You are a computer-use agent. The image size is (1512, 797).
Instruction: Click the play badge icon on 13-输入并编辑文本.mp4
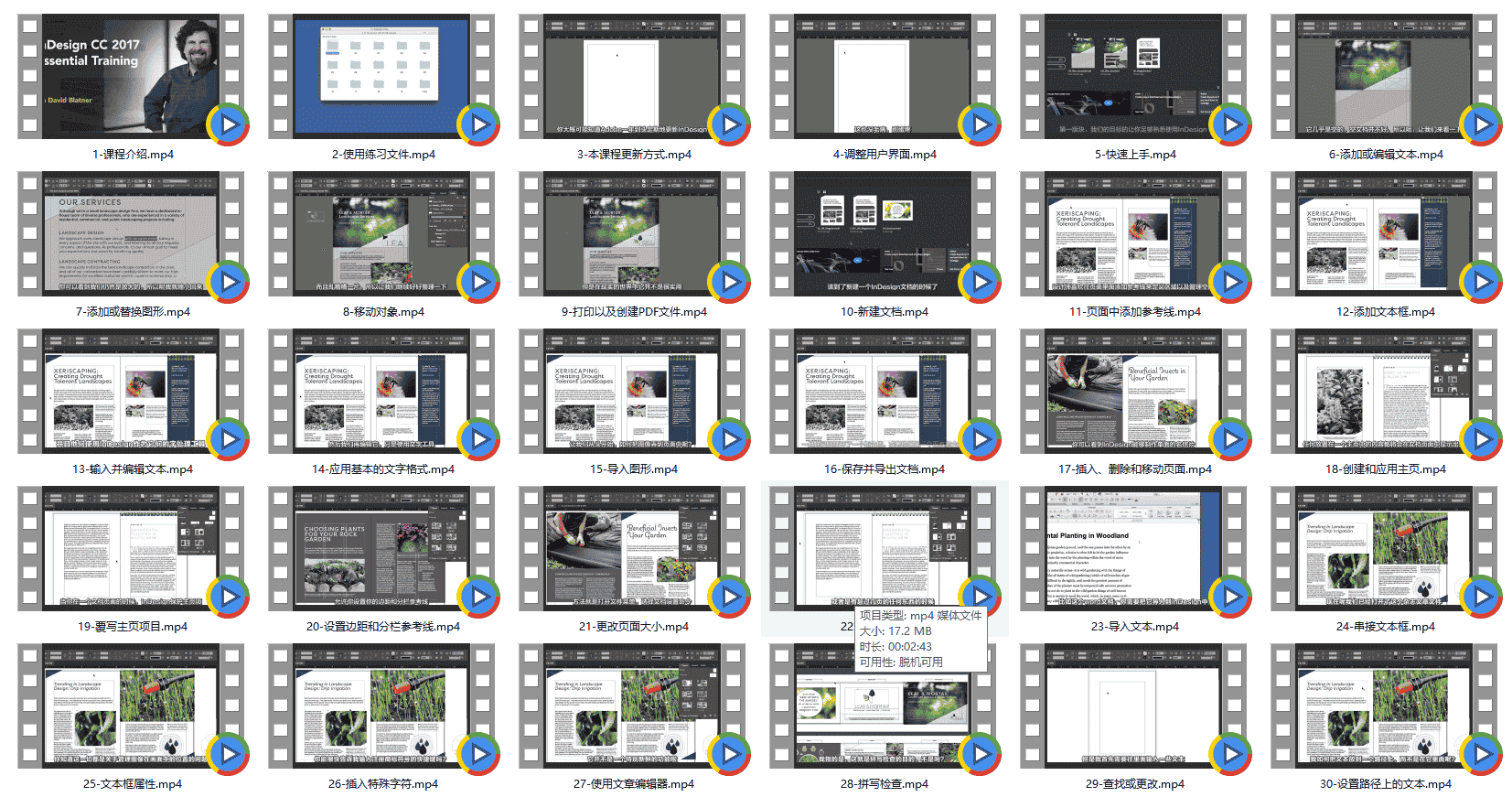[228, 439]
